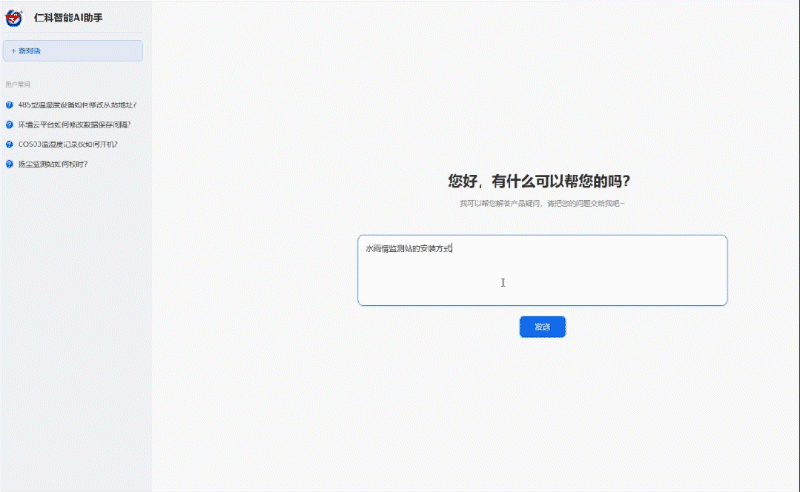The height and width of the screenshot is (492, 800).
Task: Click the Renke logo icon in the sidebar header
Action: 14,17
